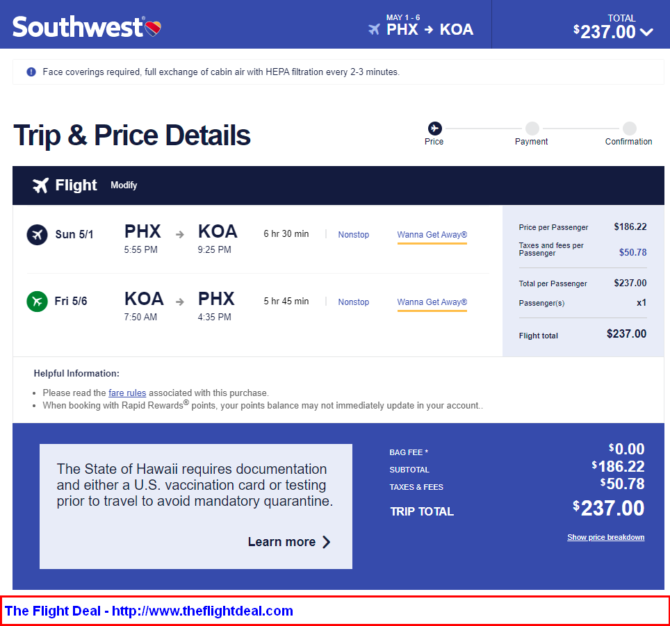Click the Price step airplane icon
670x626 pixels.
[x=435, y=128]
